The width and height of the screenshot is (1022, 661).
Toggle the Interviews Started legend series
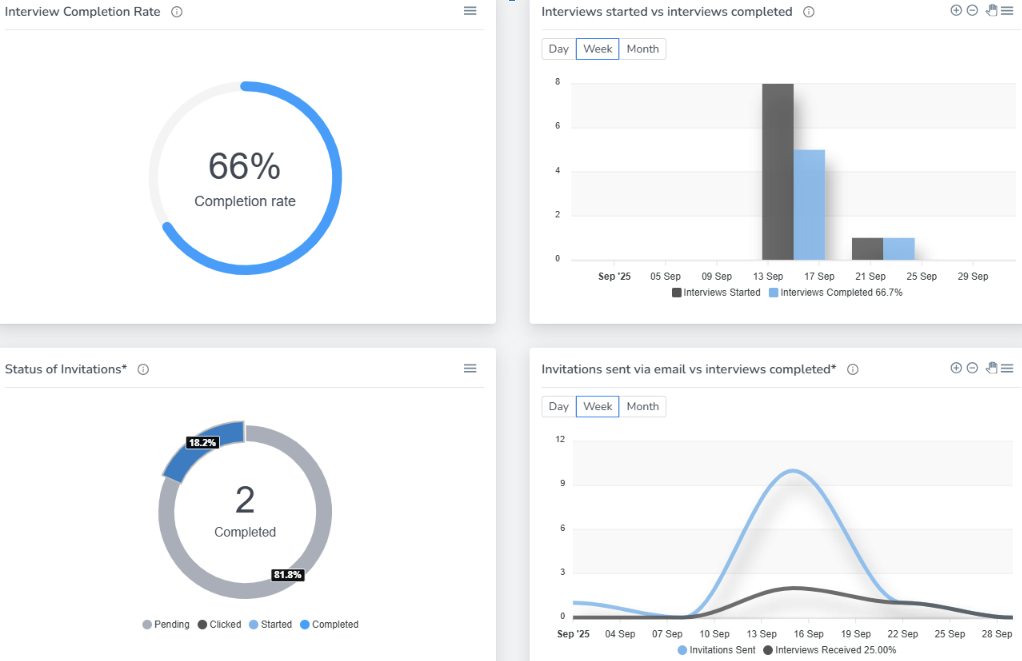pyautogui.click(x=716, y=293)
